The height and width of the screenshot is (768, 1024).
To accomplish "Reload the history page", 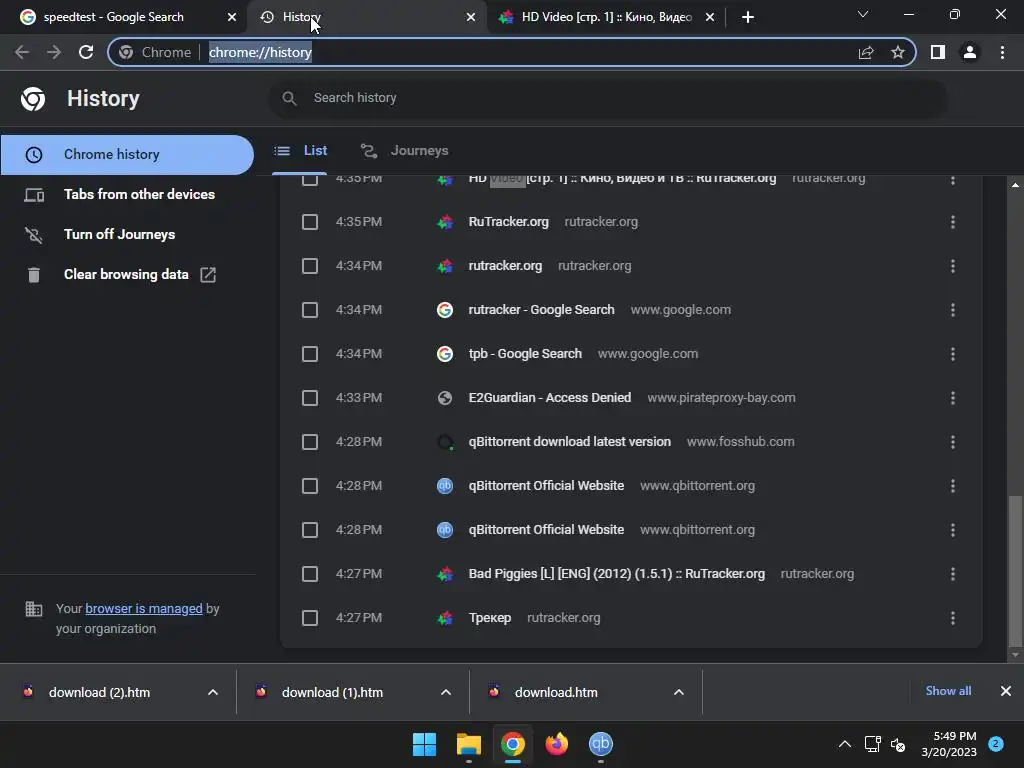I will pos(86,52).
